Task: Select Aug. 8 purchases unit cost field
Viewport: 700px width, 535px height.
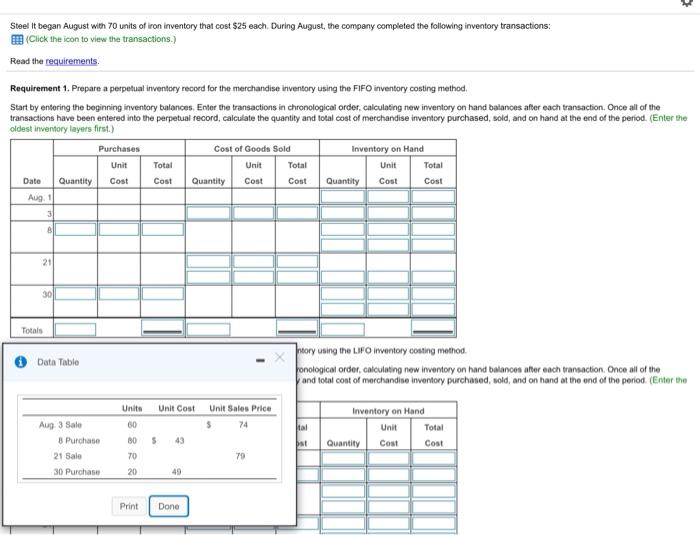Action: point(119,229)
